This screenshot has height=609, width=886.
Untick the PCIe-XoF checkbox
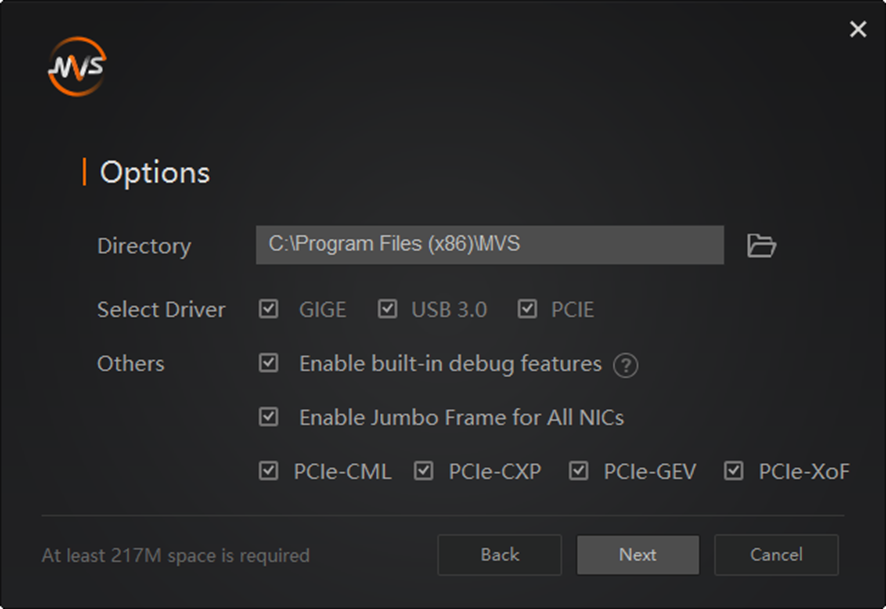coord(734,470)
